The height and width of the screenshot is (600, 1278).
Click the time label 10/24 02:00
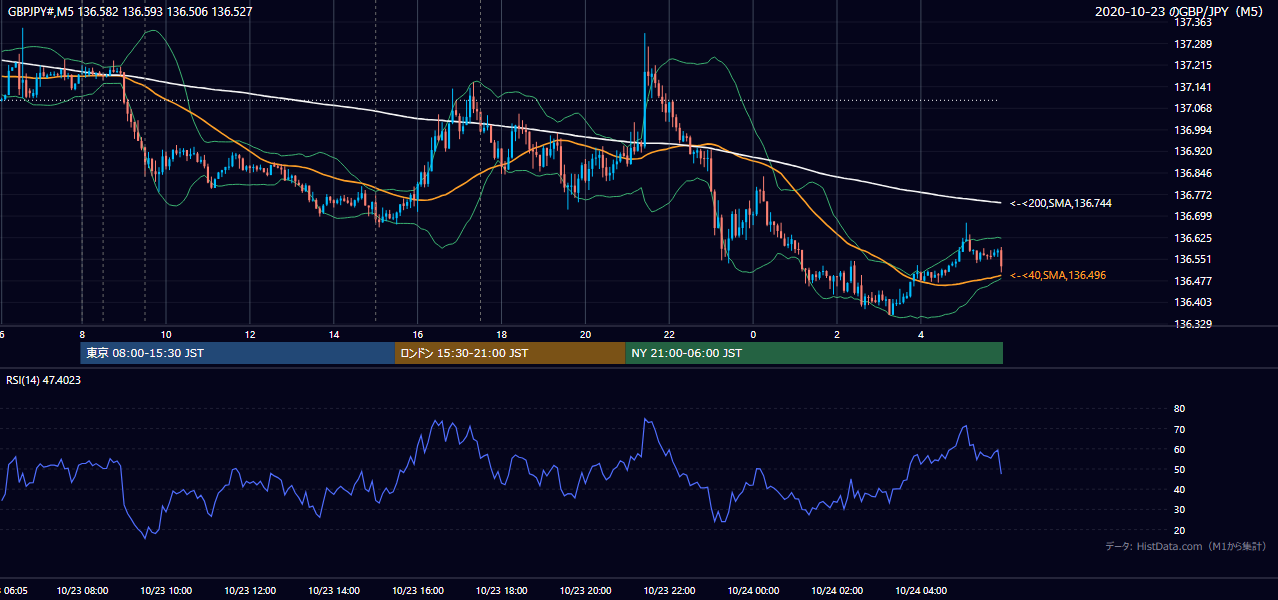[838, 590]
